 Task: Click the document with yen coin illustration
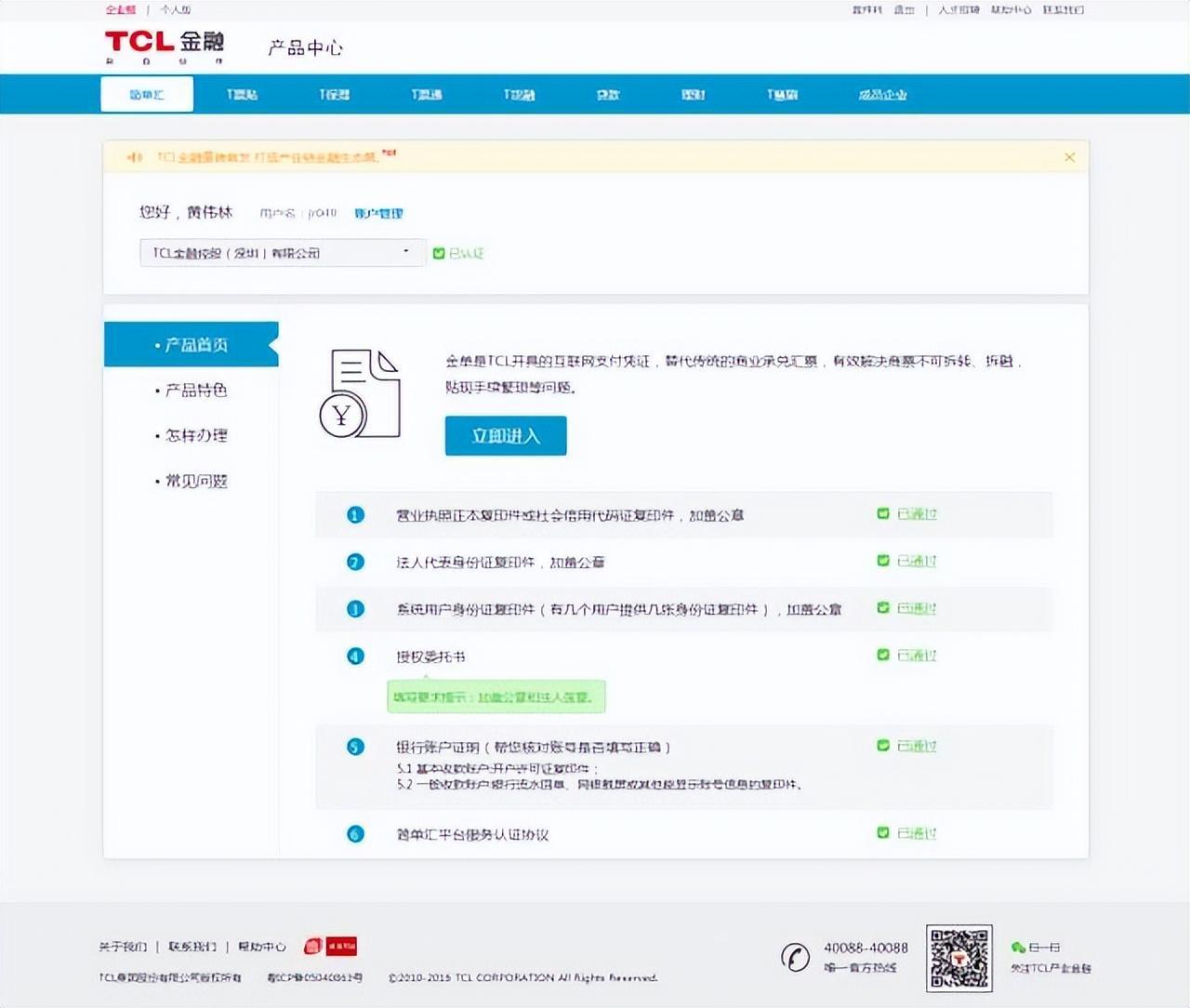pyautogui.click(x=360, y=393)
